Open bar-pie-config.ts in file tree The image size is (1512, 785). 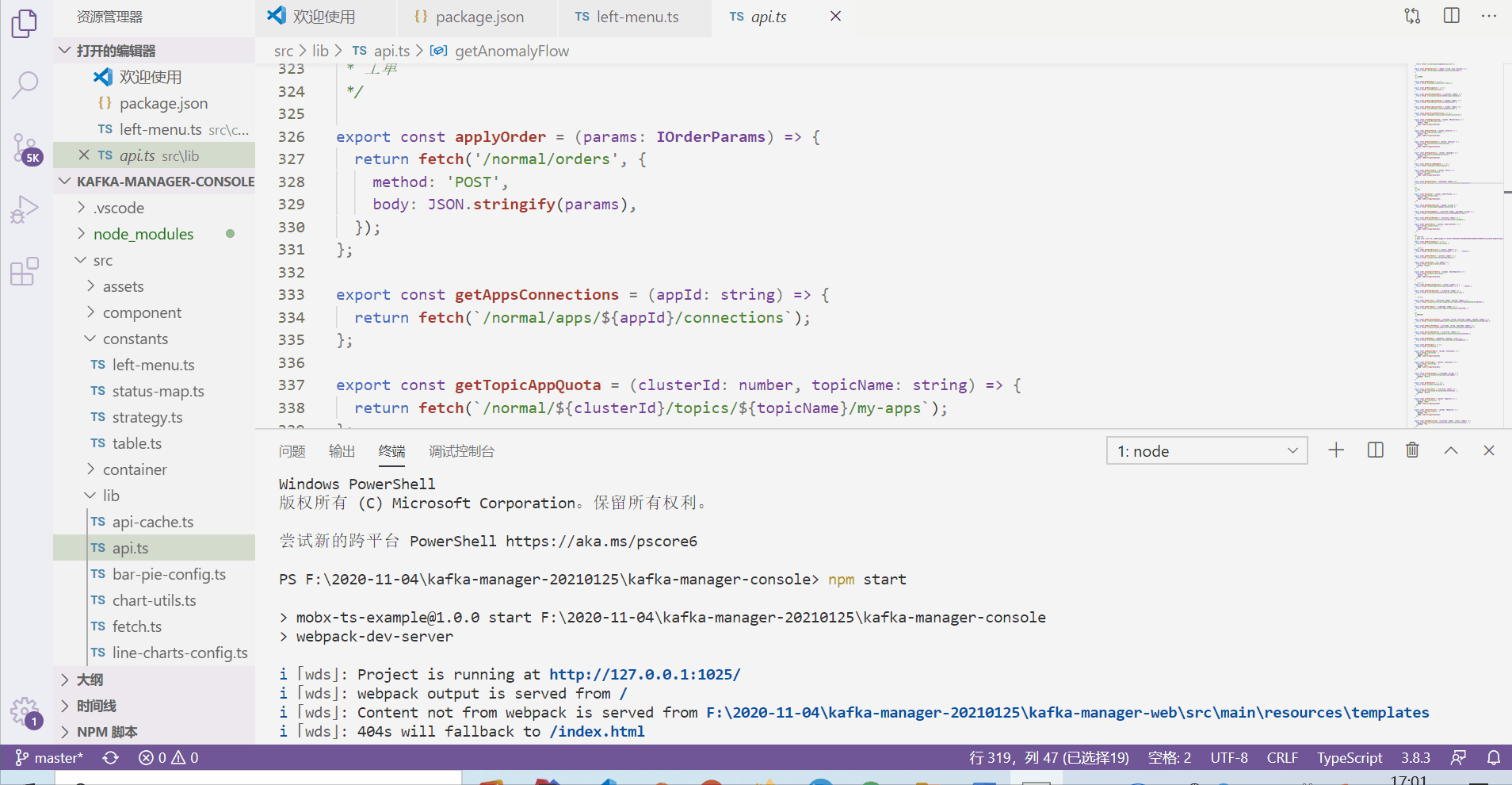155,574
